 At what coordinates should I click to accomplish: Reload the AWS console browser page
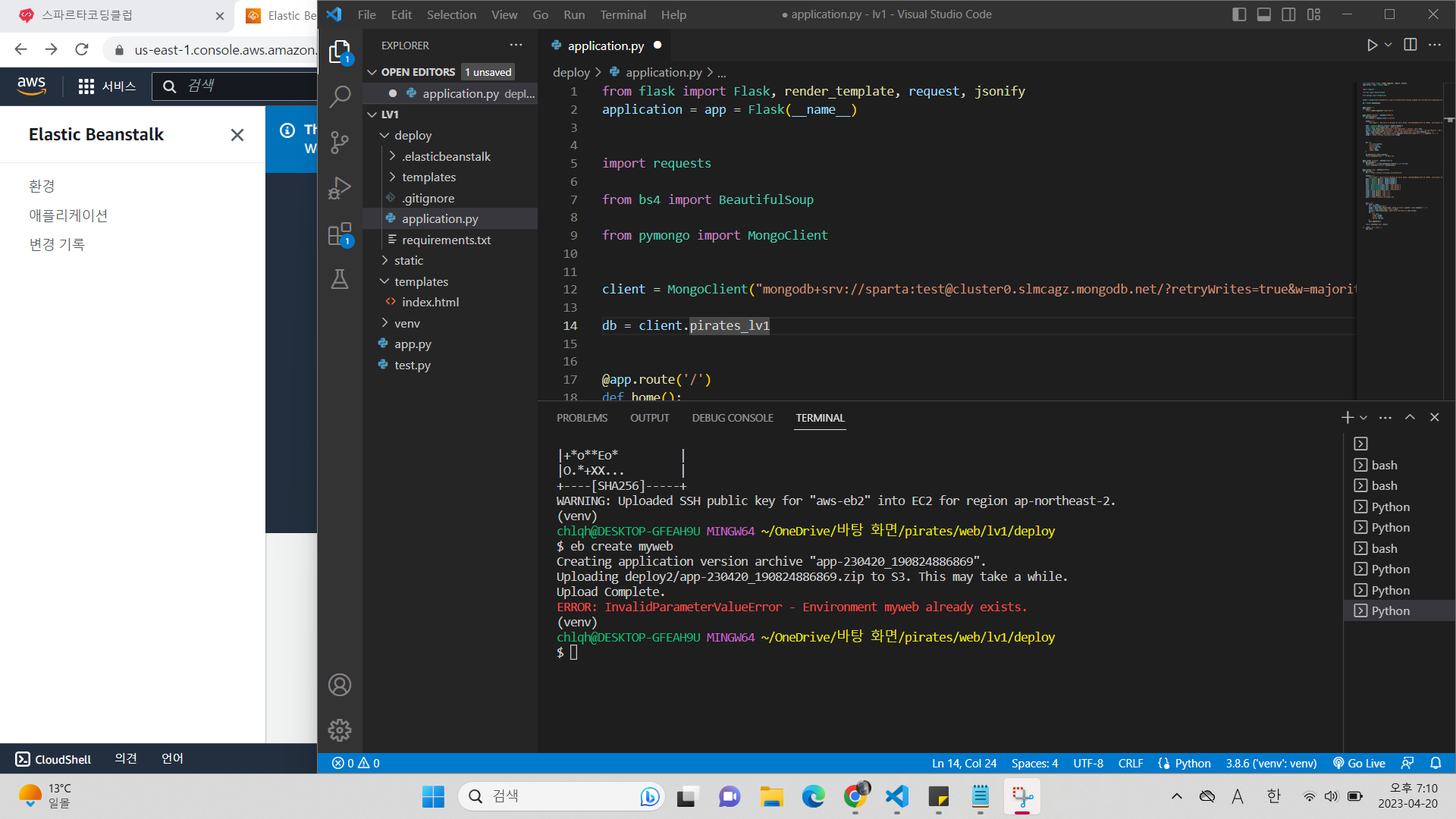82,49
